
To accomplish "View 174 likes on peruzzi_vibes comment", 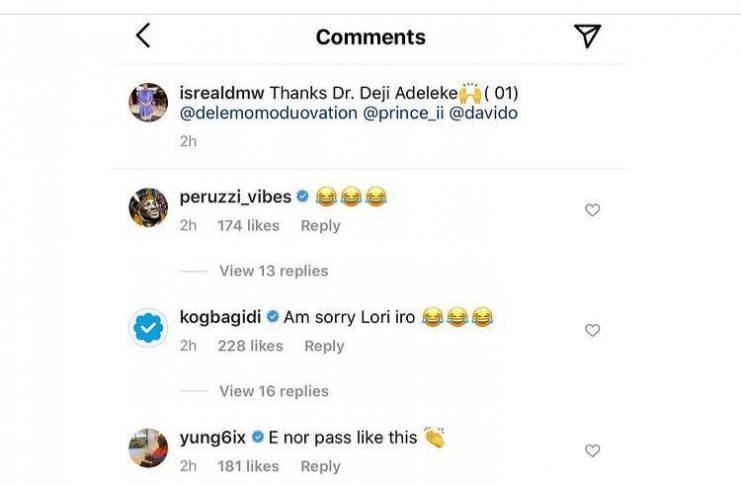I will coord(248,226).
